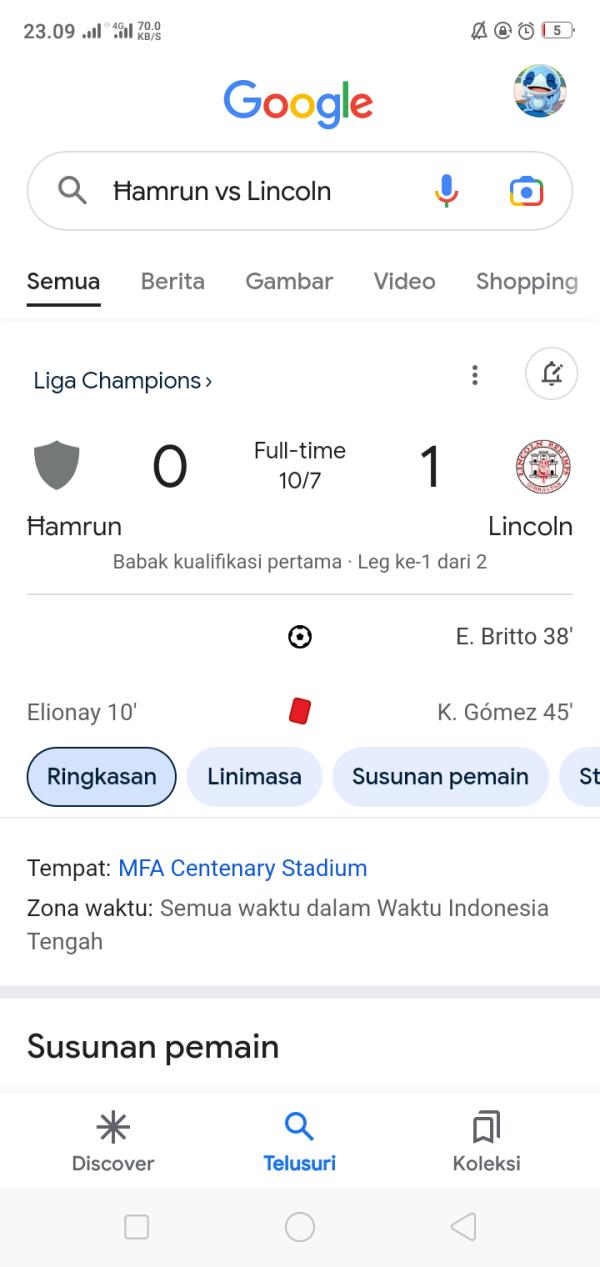
Task: Toggle match notification bell icon
Action: click(x=551, y=374)
